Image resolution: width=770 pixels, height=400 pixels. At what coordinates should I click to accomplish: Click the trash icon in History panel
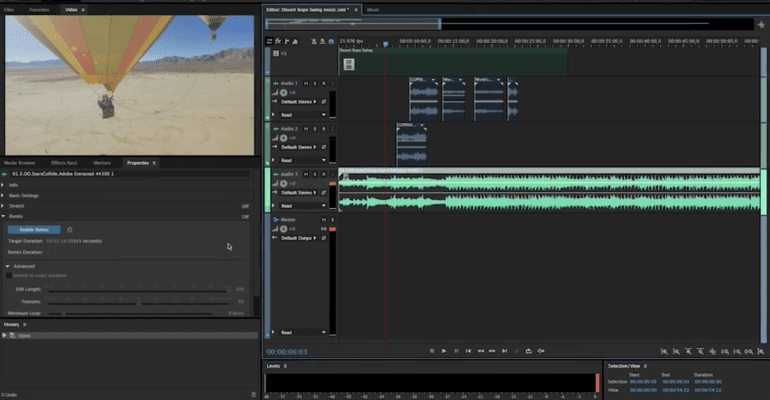coord(254,394)
